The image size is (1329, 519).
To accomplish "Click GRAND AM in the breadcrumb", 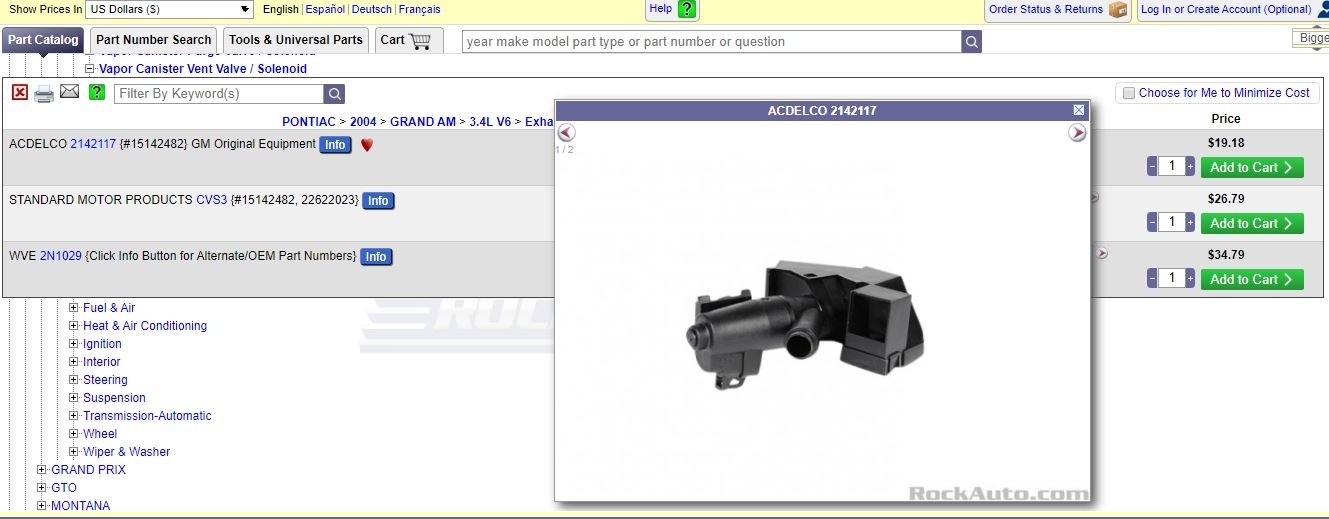I will [423, 122].
